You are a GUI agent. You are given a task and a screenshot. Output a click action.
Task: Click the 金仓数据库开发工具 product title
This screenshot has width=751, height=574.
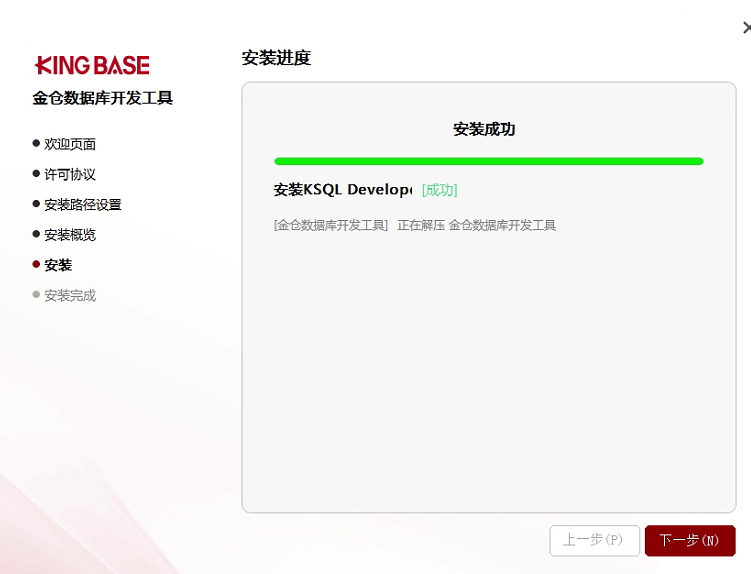coord(102,98)
